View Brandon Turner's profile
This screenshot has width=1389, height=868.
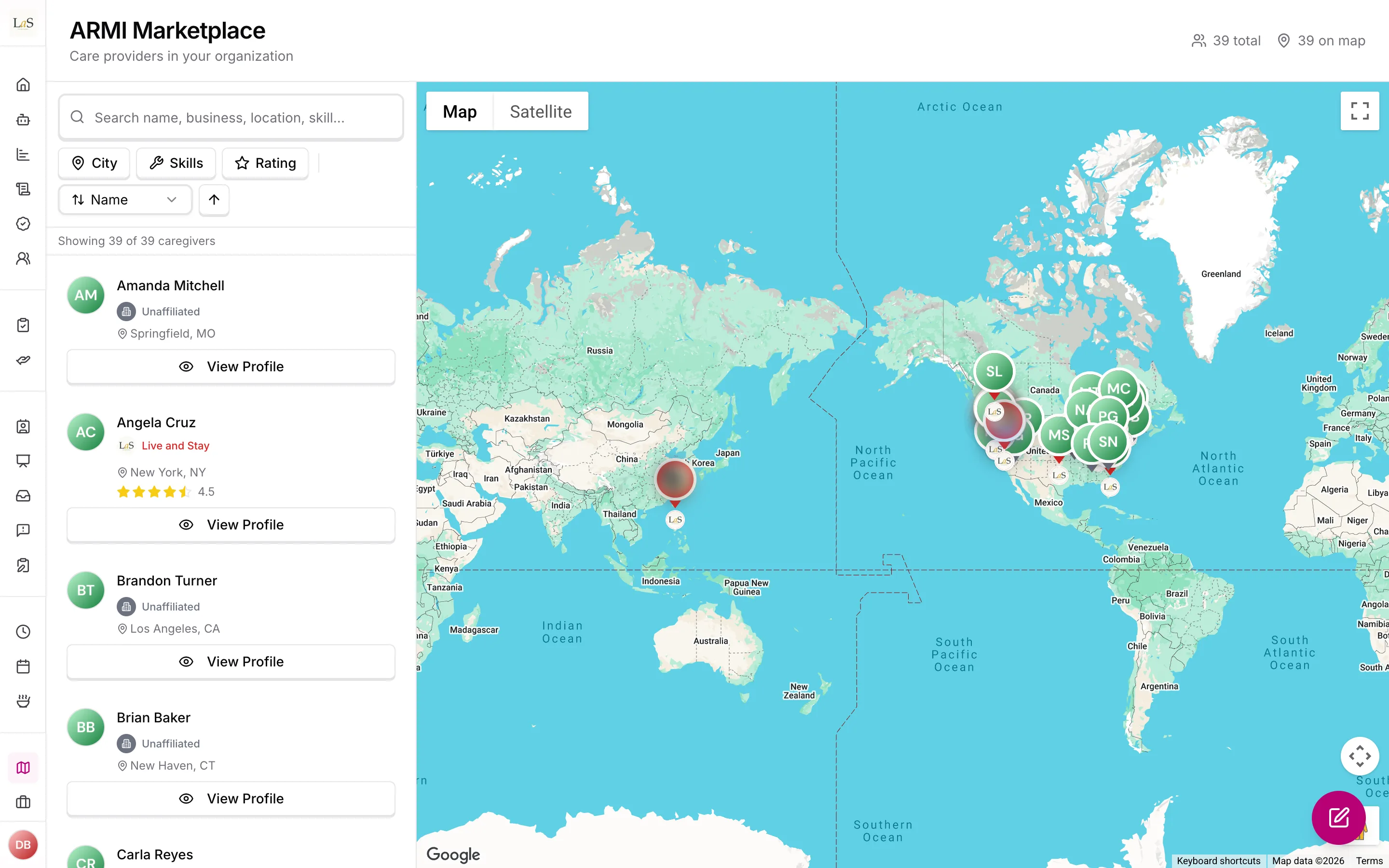(231, 661)
